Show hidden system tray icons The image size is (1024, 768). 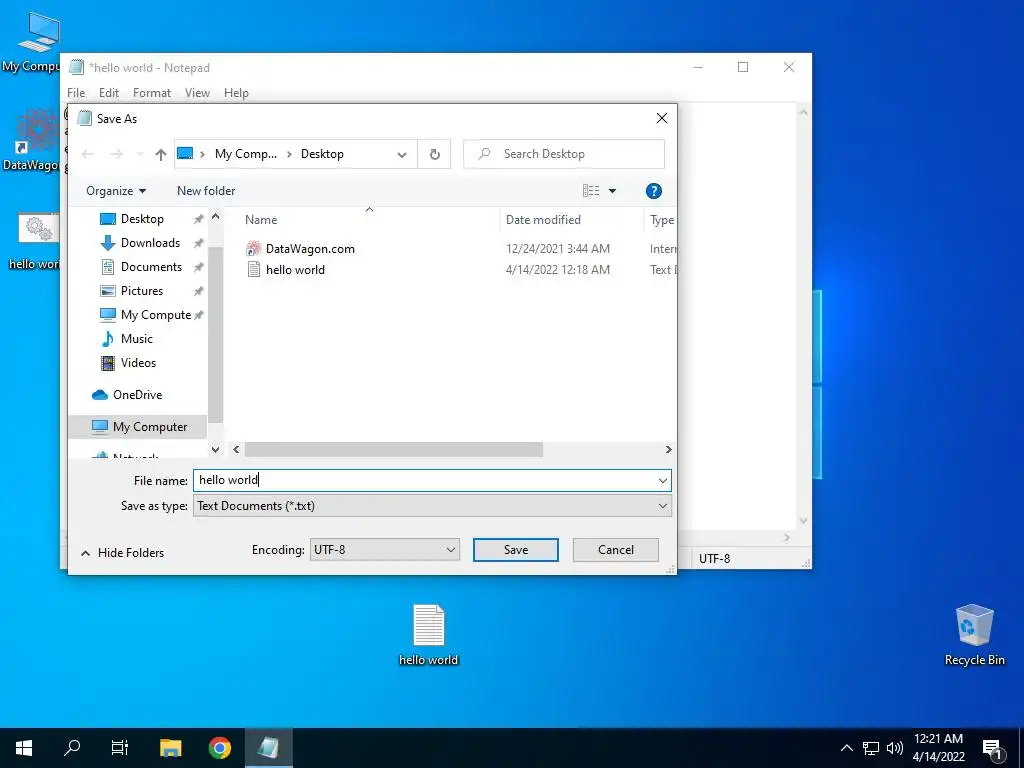click(846, 748)
